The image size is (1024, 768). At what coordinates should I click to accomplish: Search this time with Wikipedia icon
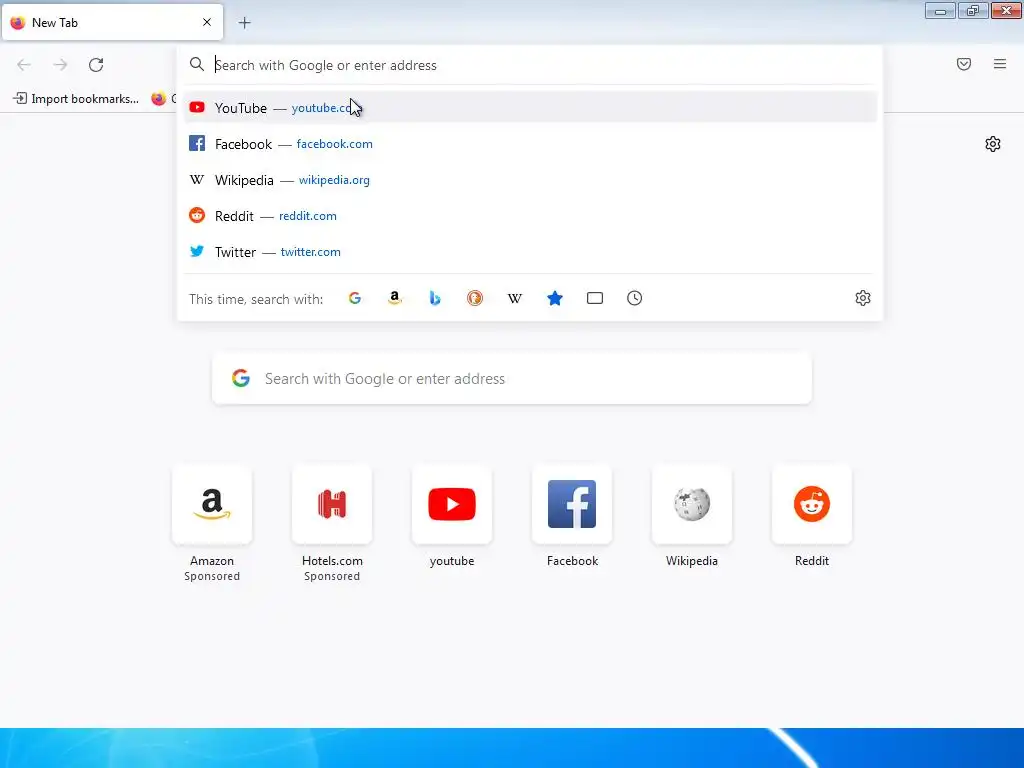click(515, 298)
